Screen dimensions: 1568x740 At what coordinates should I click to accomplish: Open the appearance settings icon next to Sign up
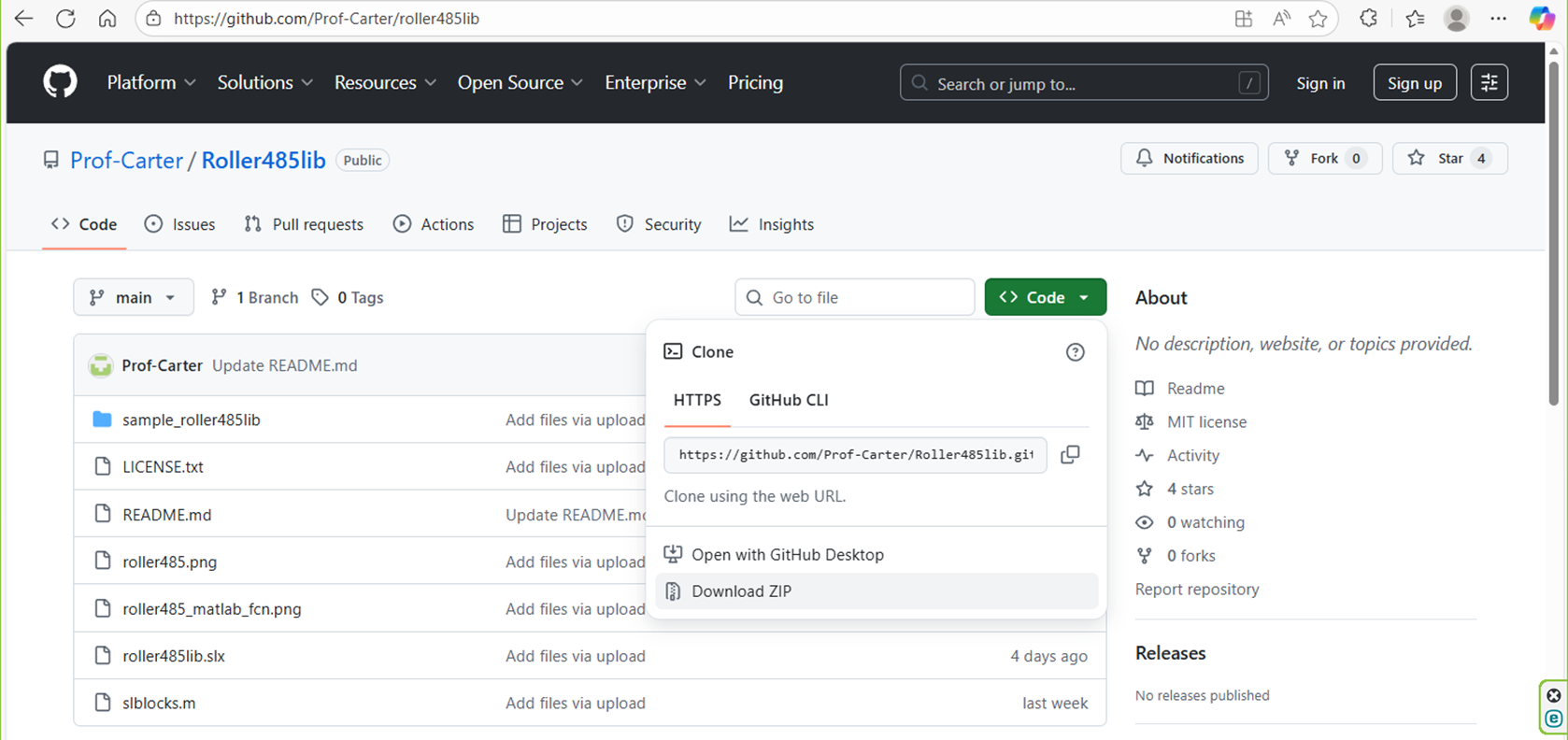1490,82
